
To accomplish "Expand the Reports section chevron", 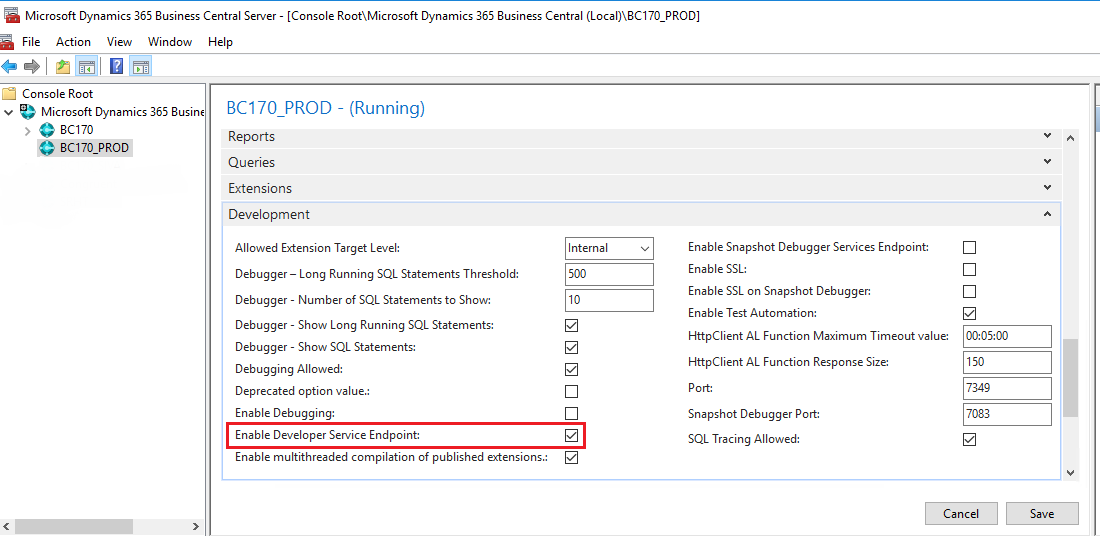I will (x=1047, y=136).
